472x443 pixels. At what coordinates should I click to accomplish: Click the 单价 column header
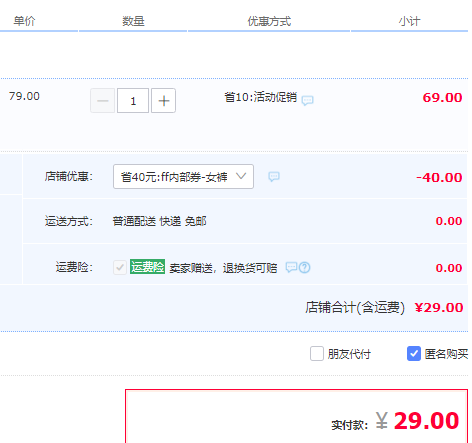24,21
